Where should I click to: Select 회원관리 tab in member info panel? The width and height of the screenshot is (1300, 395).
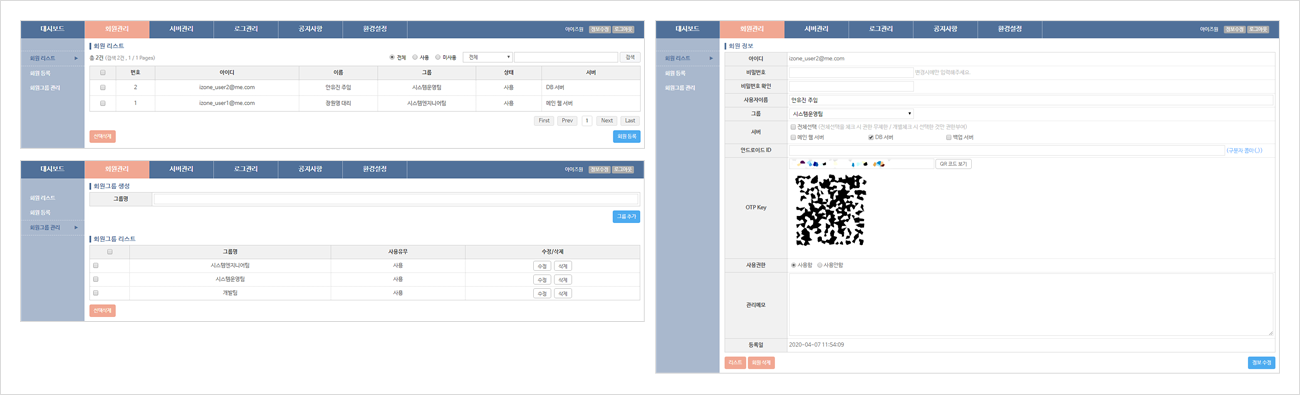tap(752, 29)
